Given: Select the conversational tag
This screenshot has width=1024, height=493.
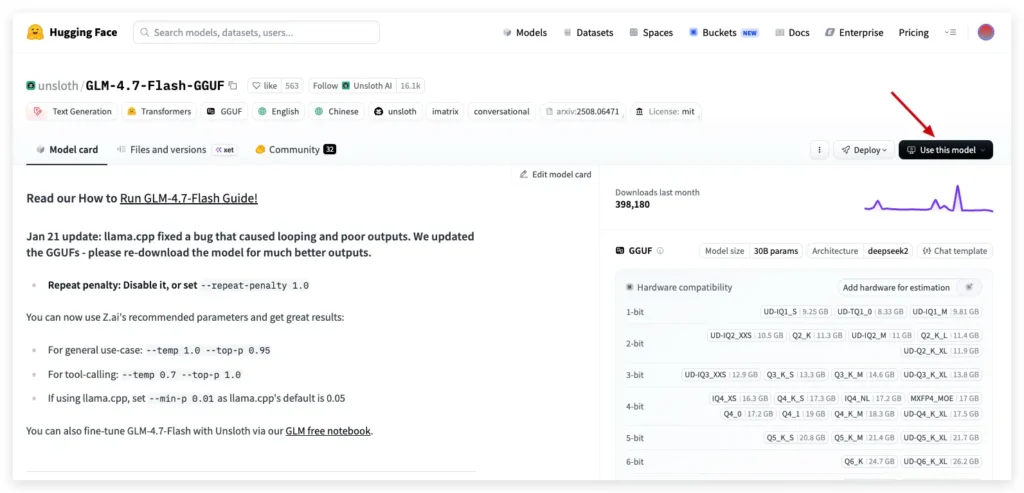Looking at the screenshot, I should [x=502, y=111].
